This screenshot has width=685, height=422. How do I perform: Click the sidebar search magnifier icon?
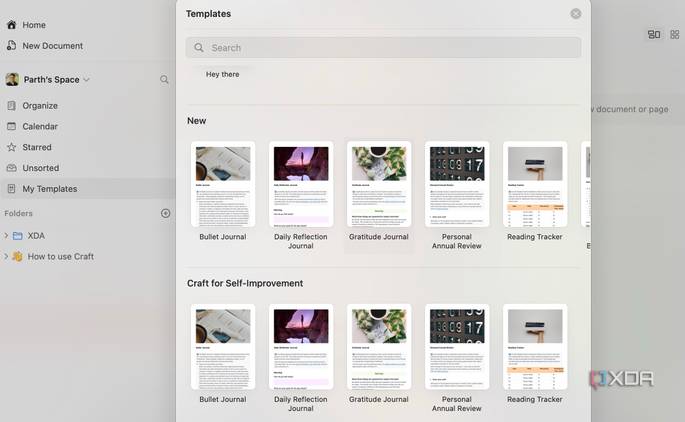[164, 80]
